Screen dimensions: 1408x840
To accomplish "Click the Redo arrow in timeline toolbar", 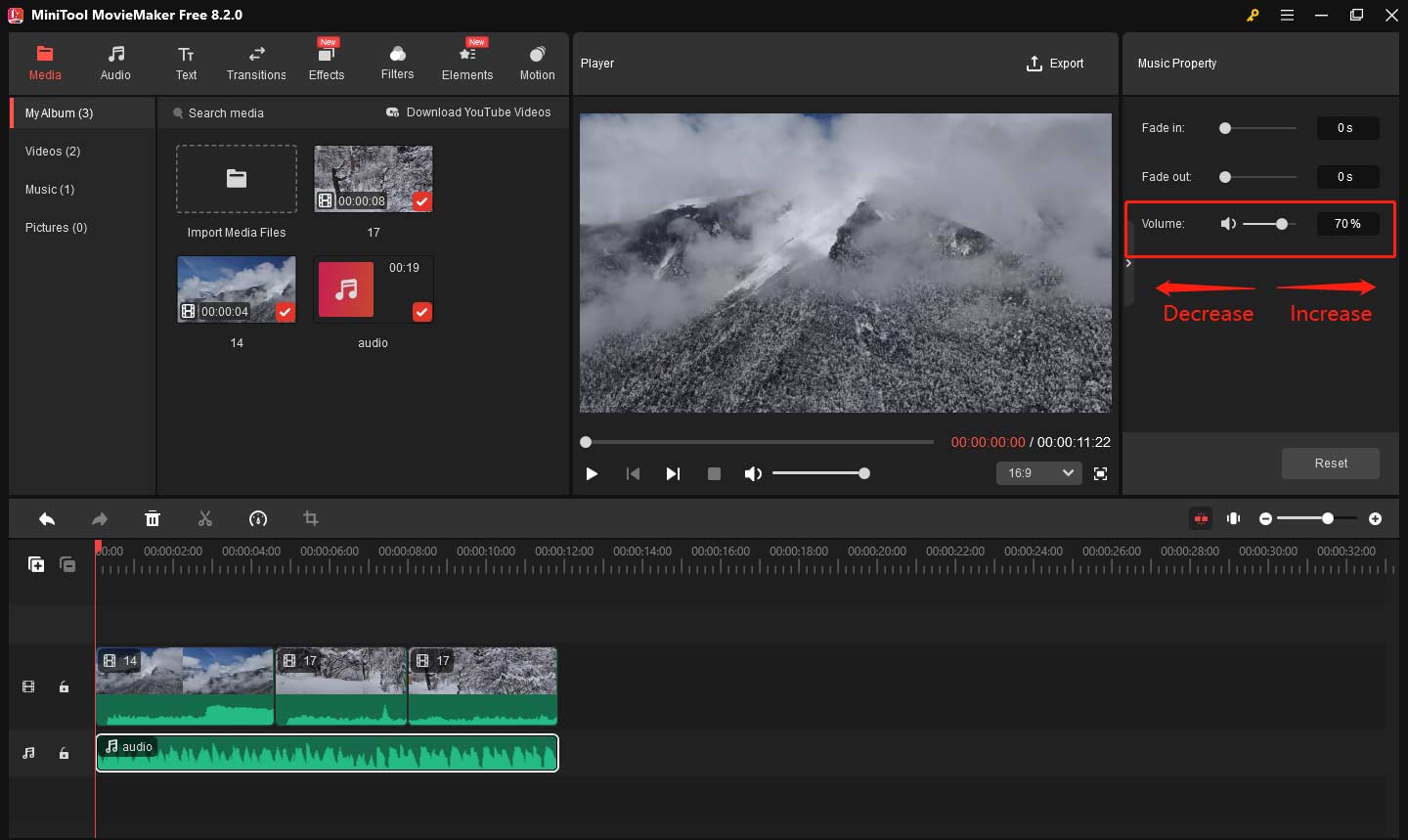I will (x=100, y=518).
